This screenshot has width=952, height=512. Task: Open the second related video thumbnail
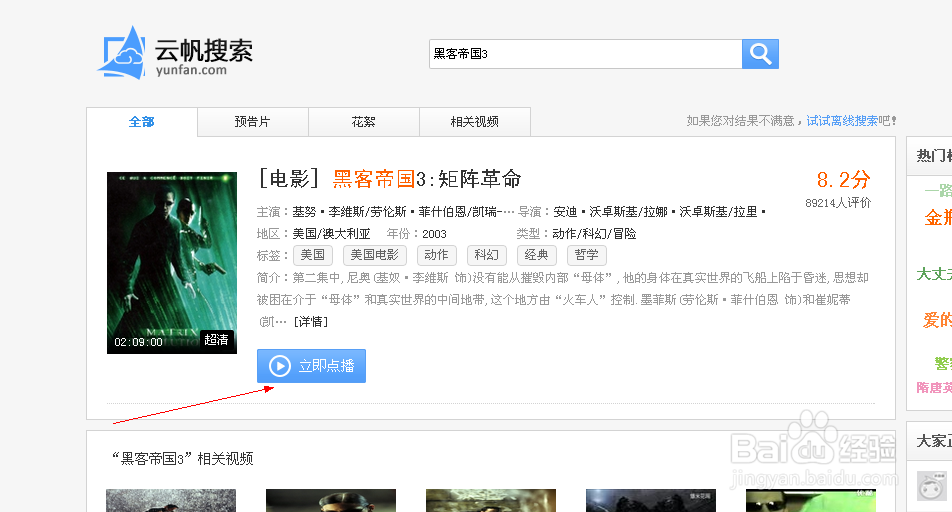(x=331, y=500)
